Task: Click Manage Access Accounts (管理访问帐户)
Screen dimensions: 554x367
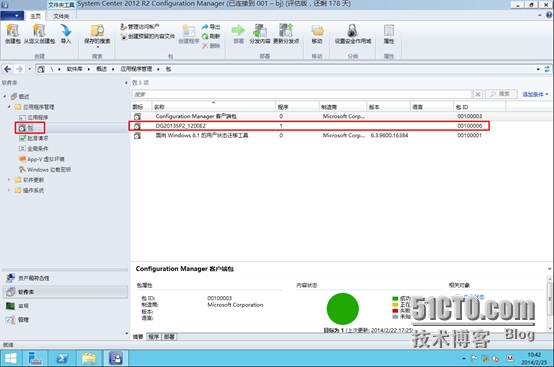Action: pyautogui.click(x=140, y=26)
